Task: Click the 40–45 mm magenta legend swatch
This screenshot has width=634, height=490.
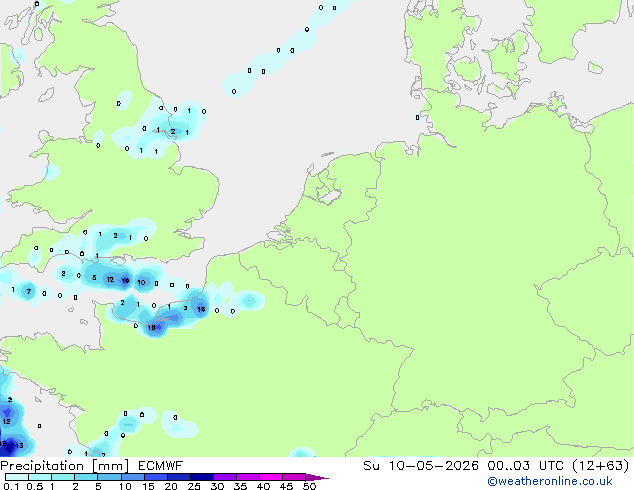Action: pos(271,477)
